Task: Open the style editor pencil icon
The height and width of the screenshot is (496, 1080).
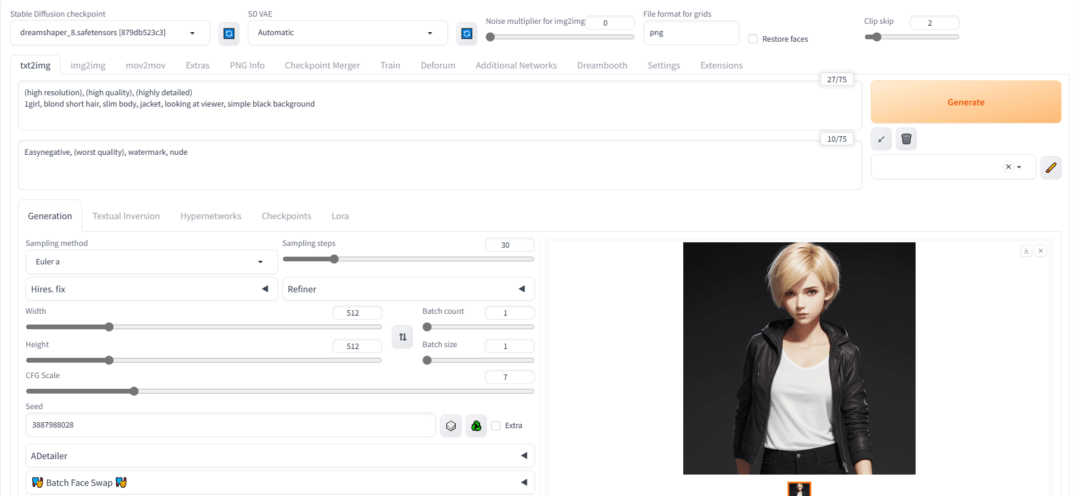Action: tap(1050, 167)
